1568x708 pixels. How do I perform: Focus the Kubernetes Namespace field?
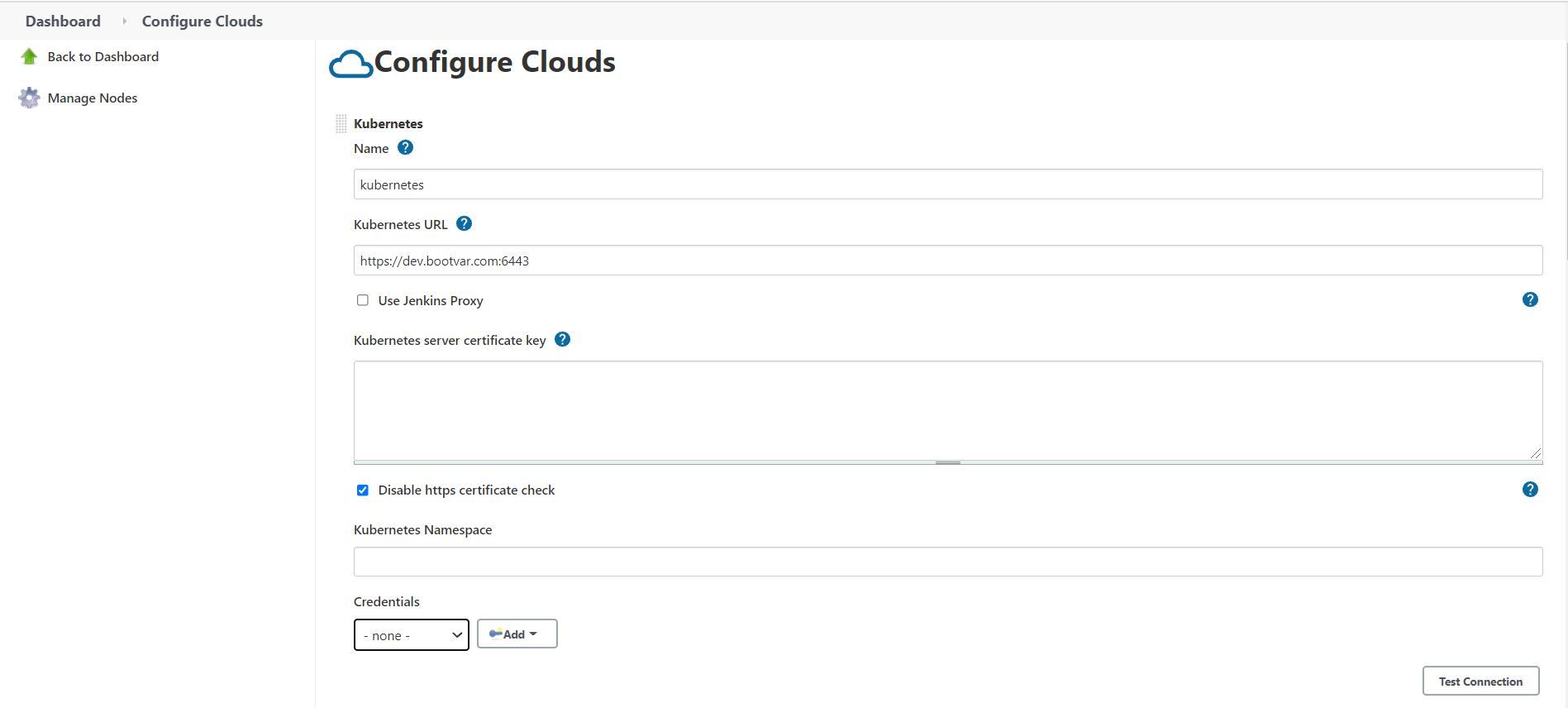(x=948, y=562)
